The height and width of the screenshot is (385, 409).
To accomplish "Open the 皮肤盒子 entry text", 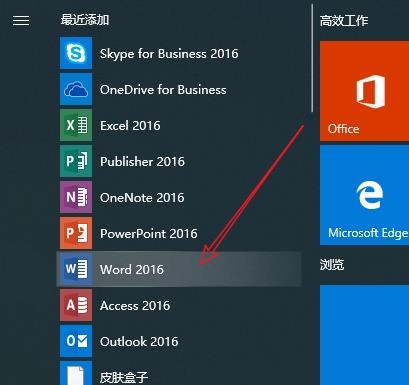I will pyautogui.click(x=124, y=377).
